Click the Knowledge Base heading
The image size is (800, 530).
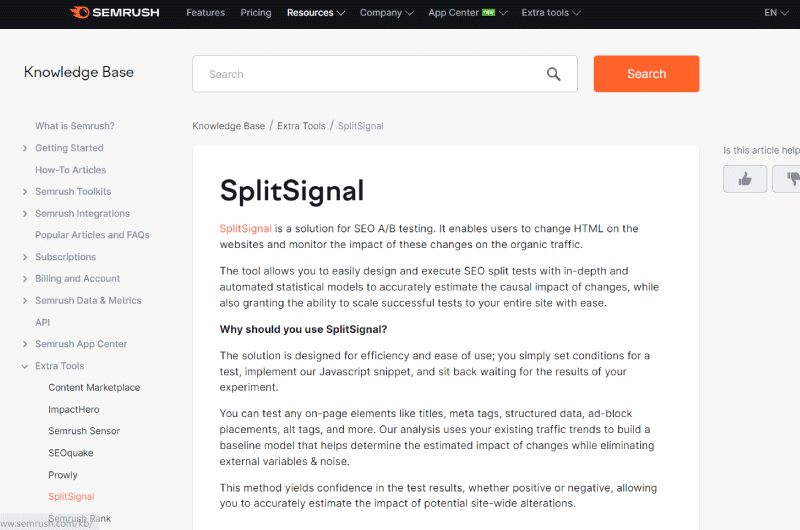click(x=79, y=72)
